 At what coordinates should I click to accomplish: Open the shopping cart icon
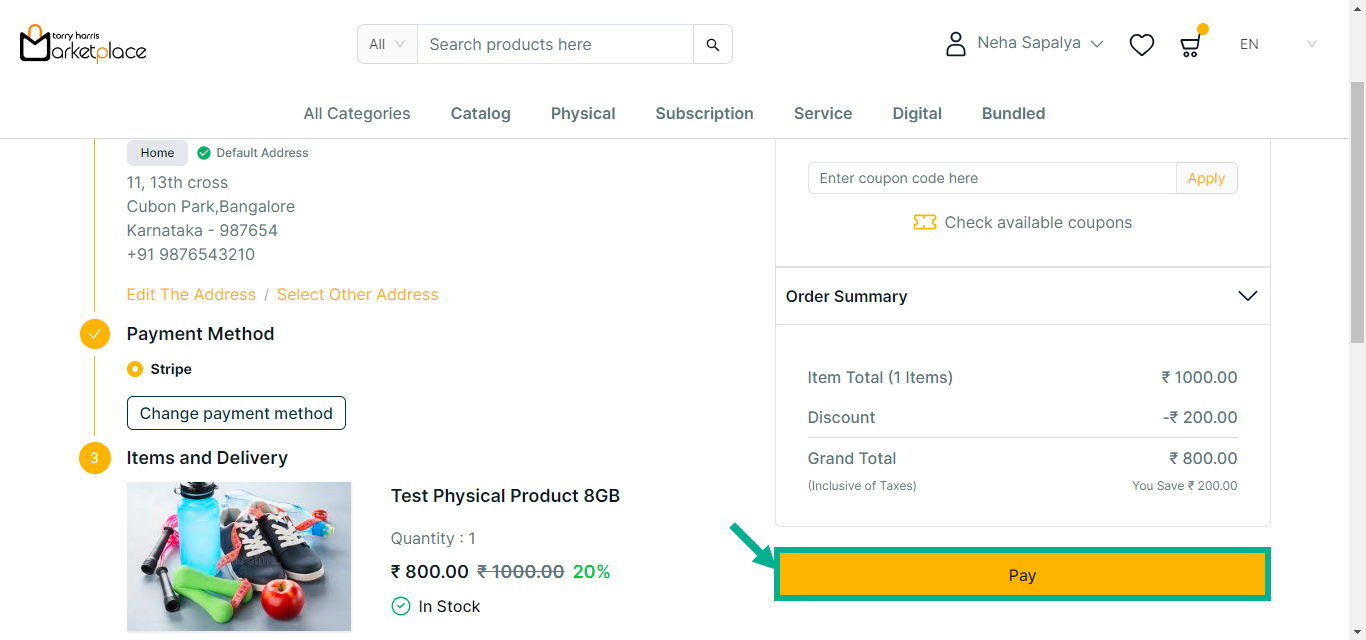coord(1190,45)
